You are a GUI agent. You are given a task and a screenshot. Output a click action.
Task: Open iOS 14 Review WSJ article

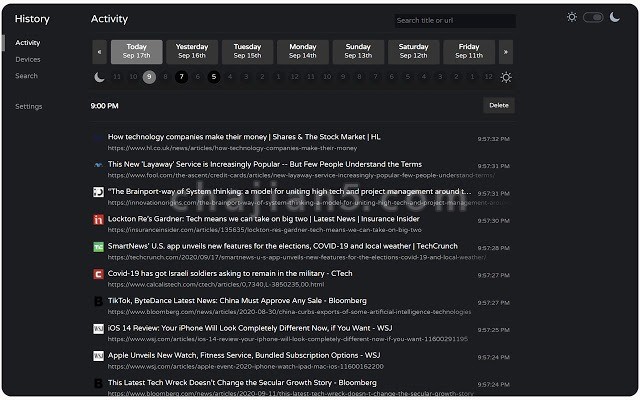(x=250, y=328)
